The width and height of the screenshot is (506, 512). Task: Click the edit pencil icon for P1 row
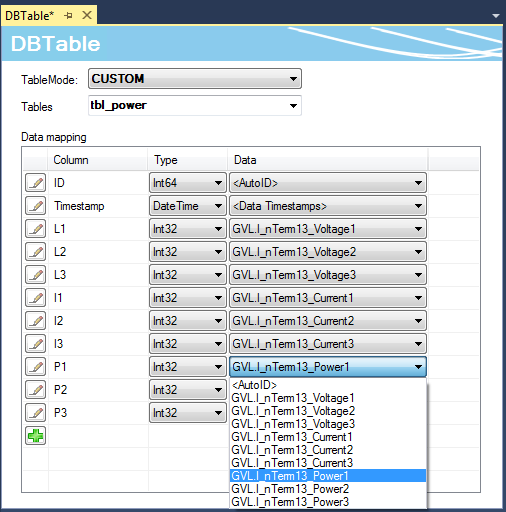click(x=35, y=367)
